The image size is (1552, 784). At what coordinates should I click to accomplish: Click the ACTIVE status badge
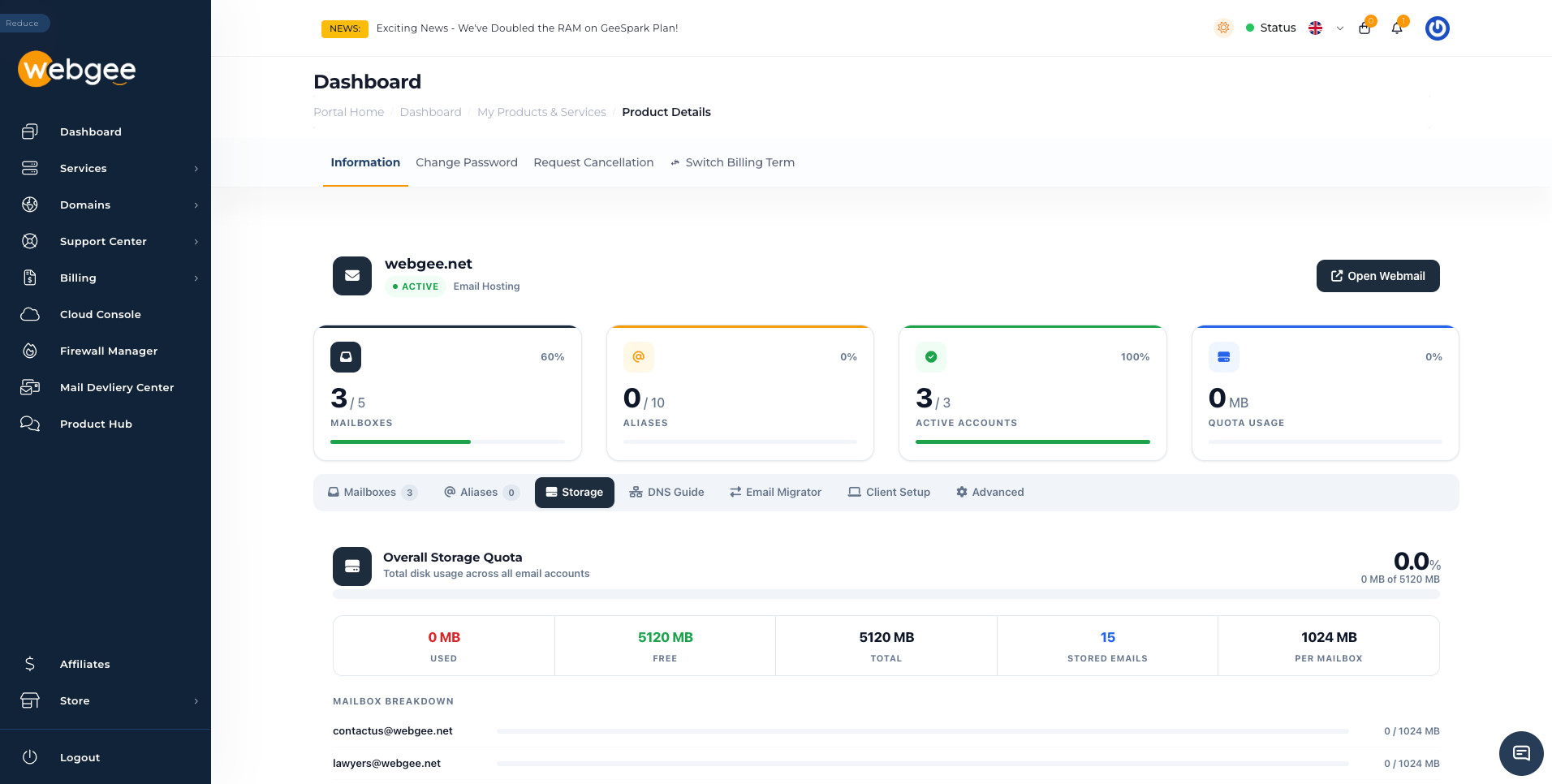point(415,286)
